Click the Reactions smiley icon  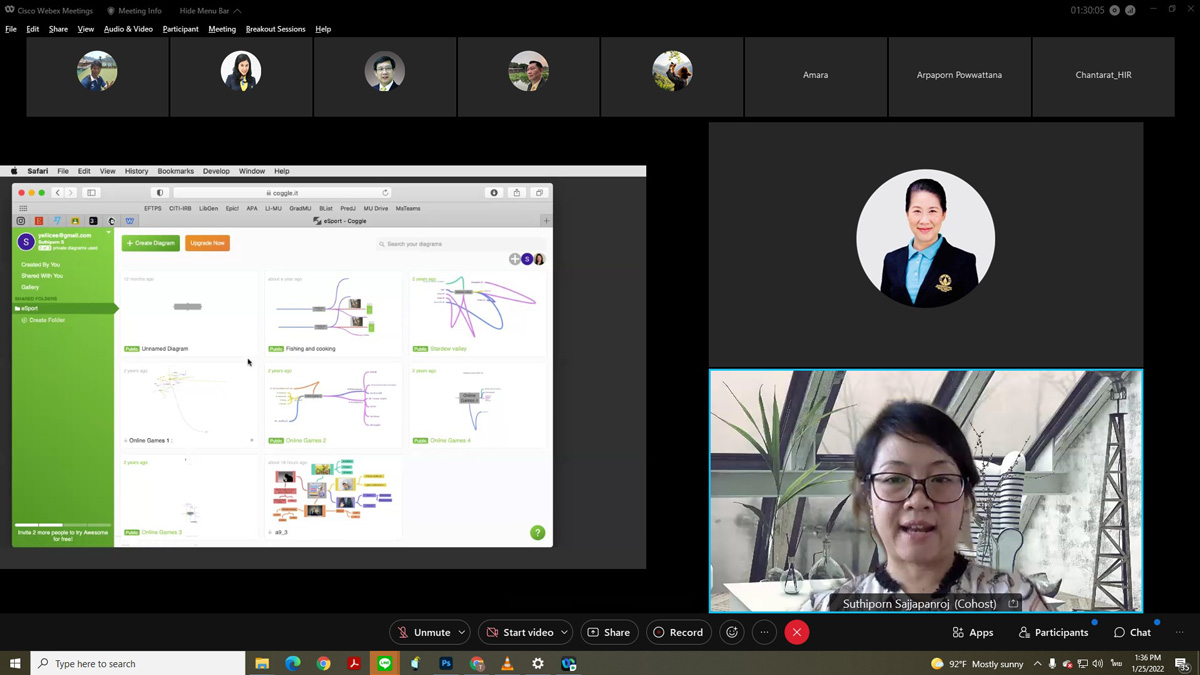732,632
